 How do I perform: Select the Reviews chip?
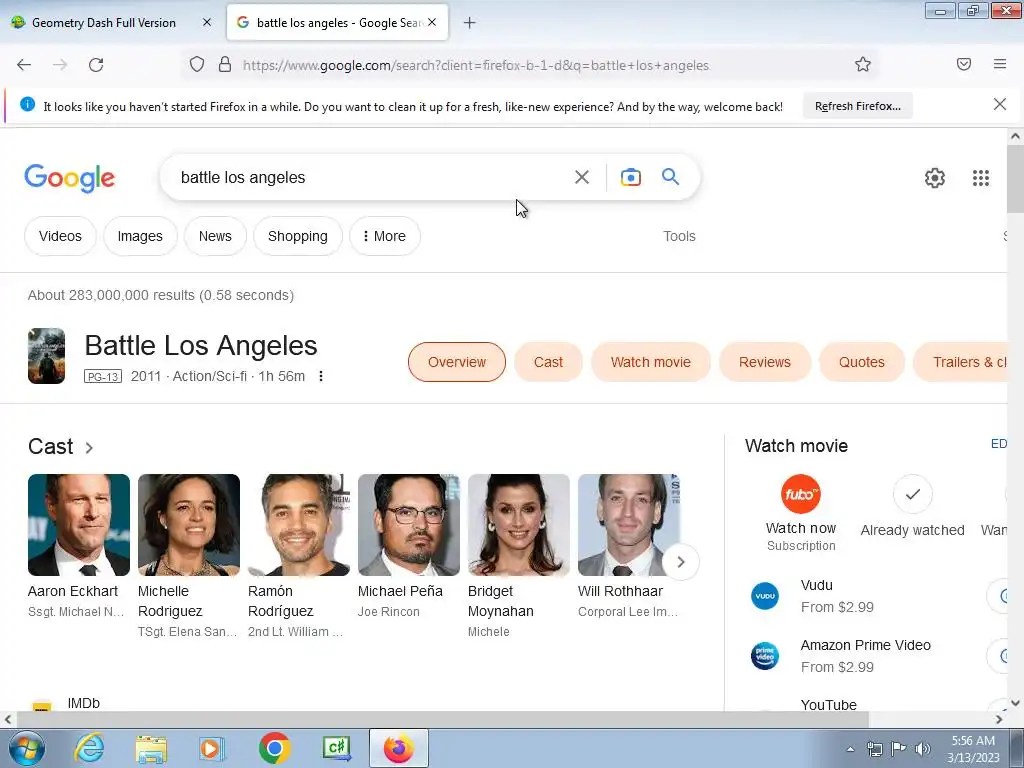point(765,362)
